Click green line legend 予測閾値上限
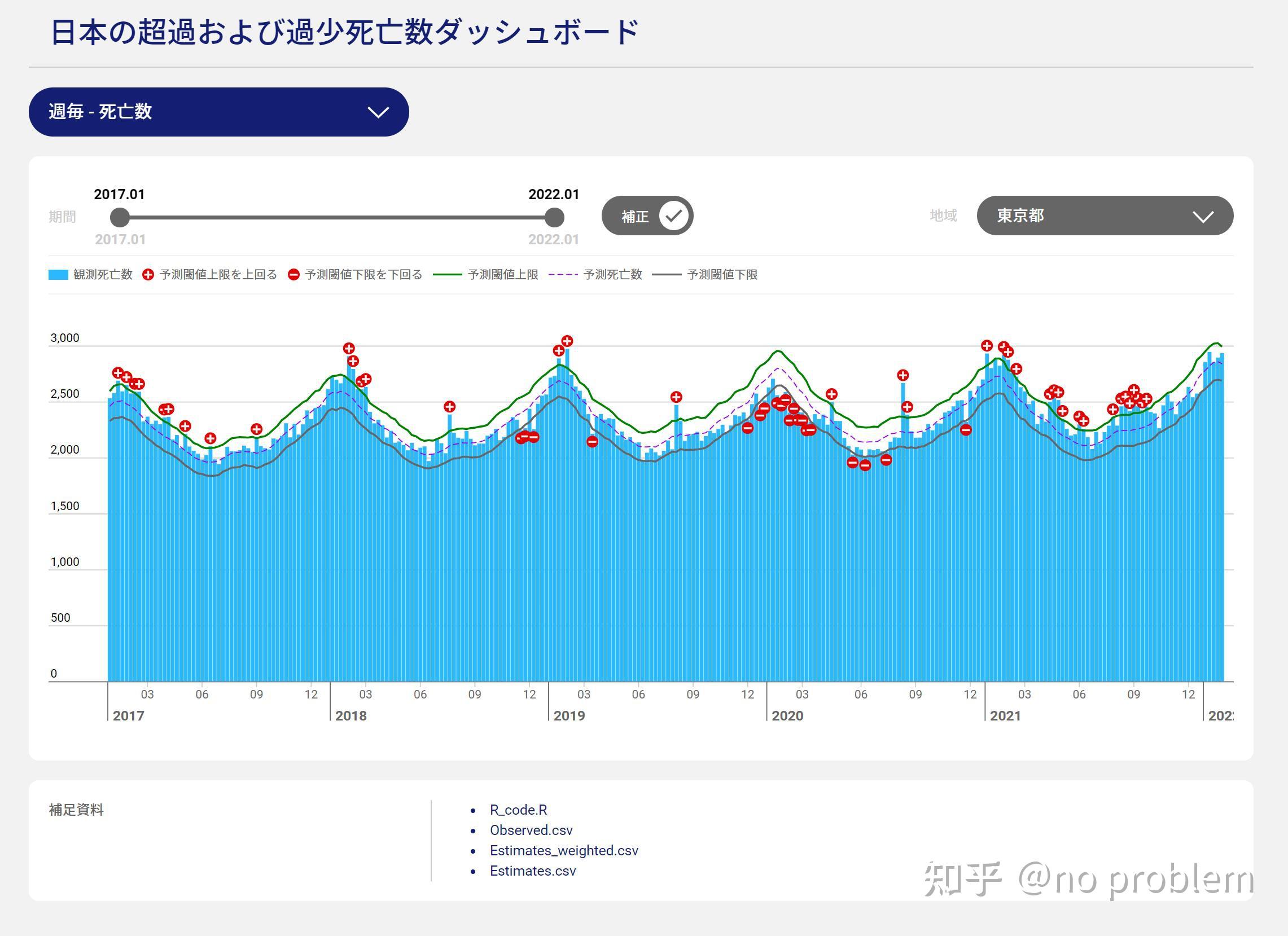 [447, 275]
